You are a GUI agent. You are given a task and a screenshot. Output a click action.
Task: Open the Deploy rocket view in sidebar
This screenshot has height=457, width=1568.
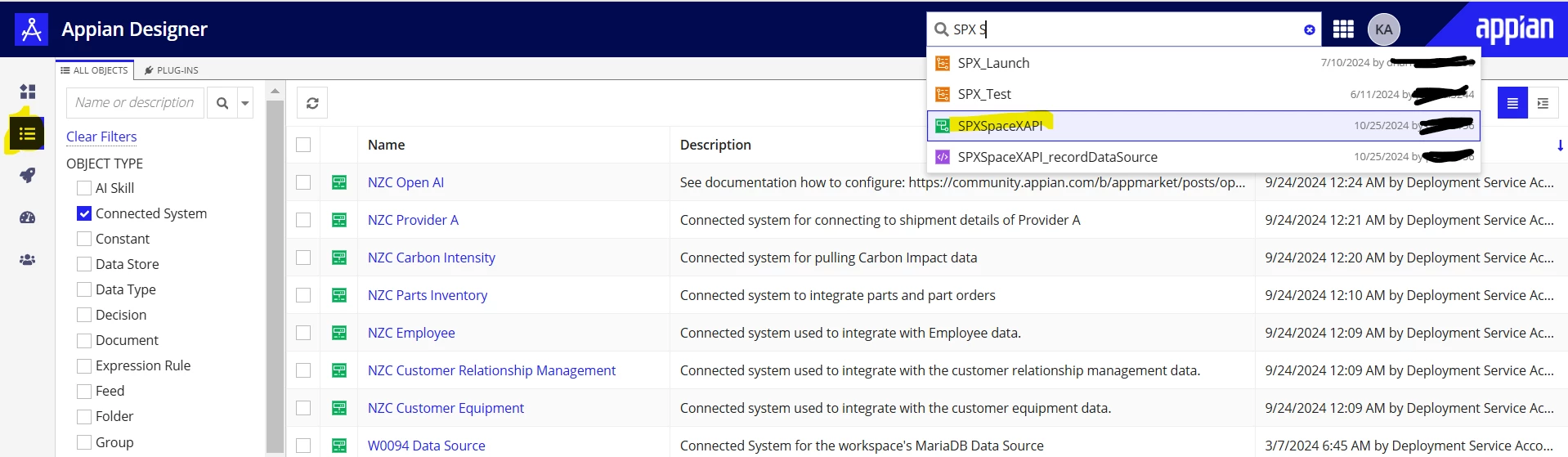28,175
